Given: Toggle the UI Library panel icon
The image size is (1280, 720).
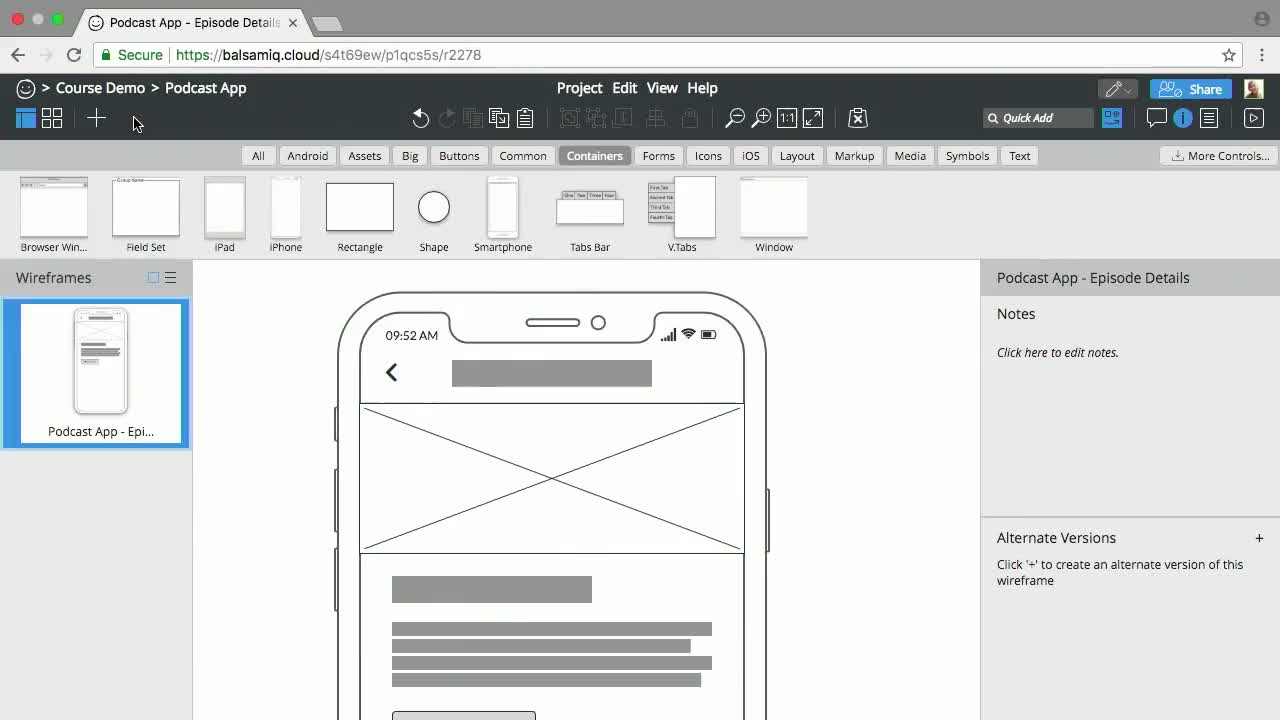Looking at the screenshot, I should (1112, 118).
